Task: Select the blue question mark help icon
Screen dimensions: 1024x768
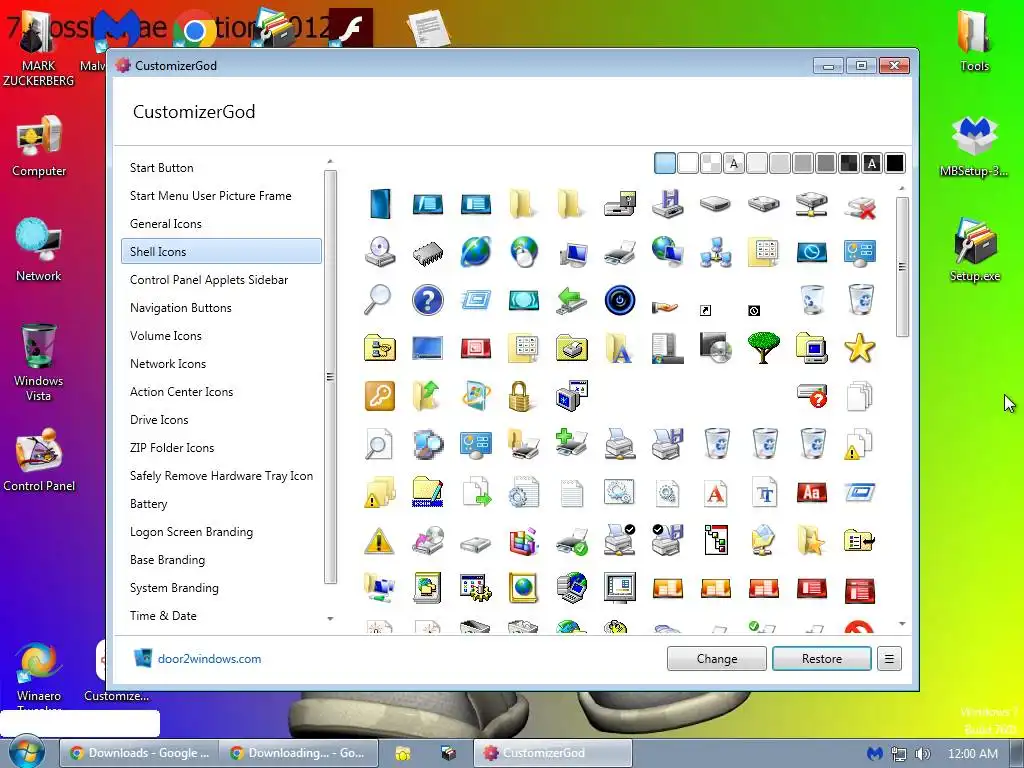Action: coord(428,300)
